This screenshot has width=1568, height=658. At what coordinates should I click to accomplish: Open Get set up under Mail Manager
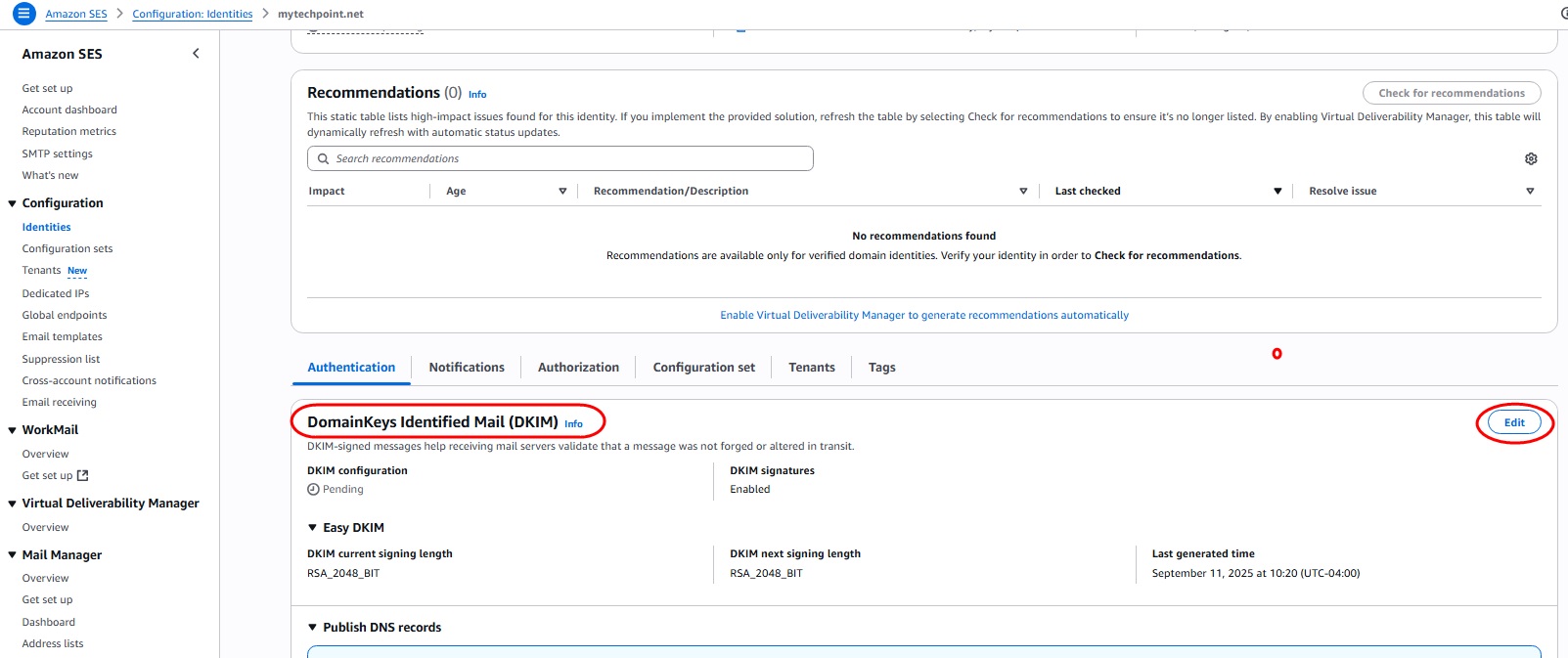(47, 600)
